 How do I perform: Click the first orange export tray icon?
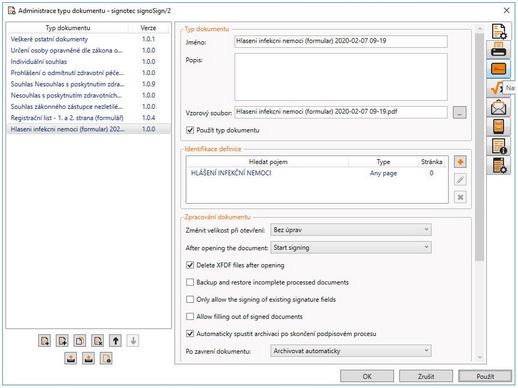pos(71,359)
